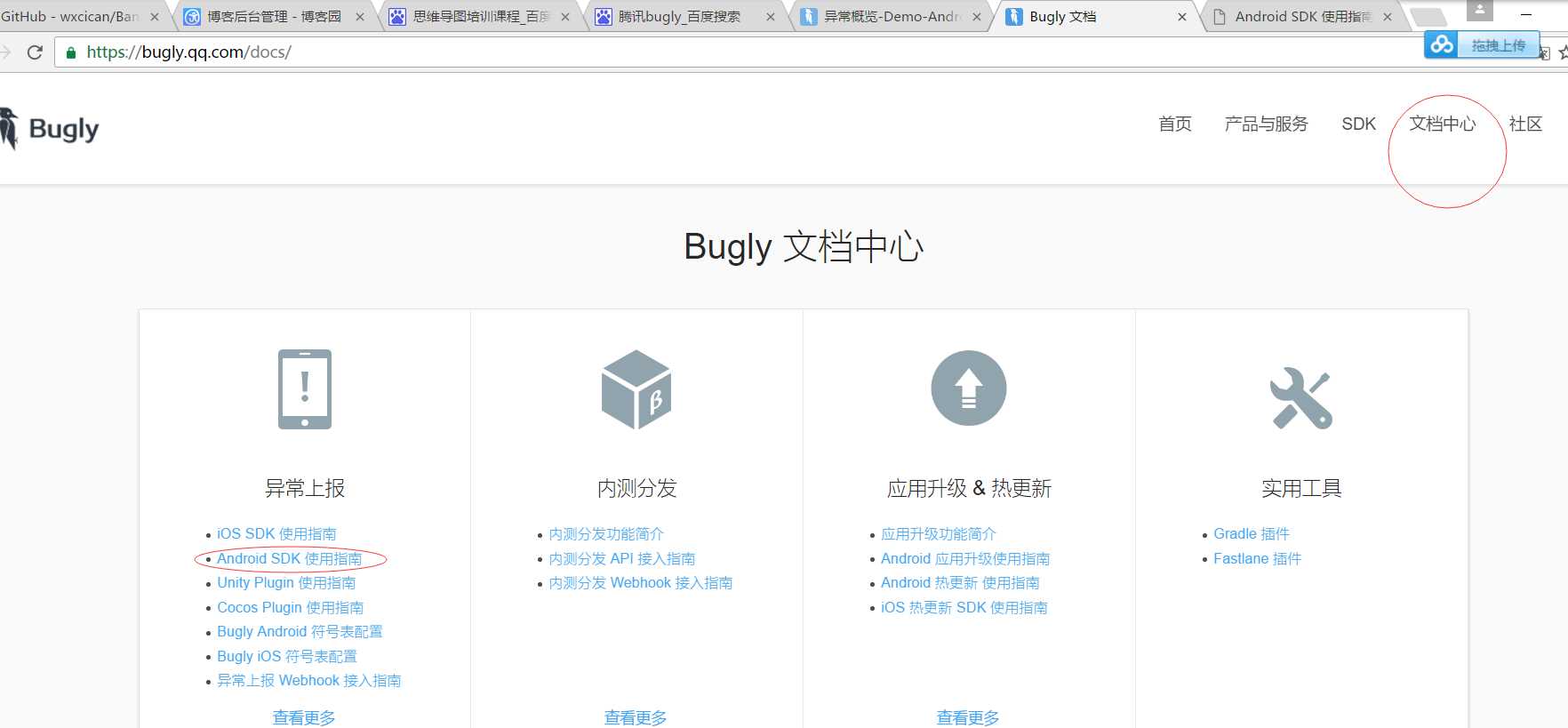Open Bugly Android 符号表配置 link
Screen dimensions: 1568x728
(x=300, y=632)
